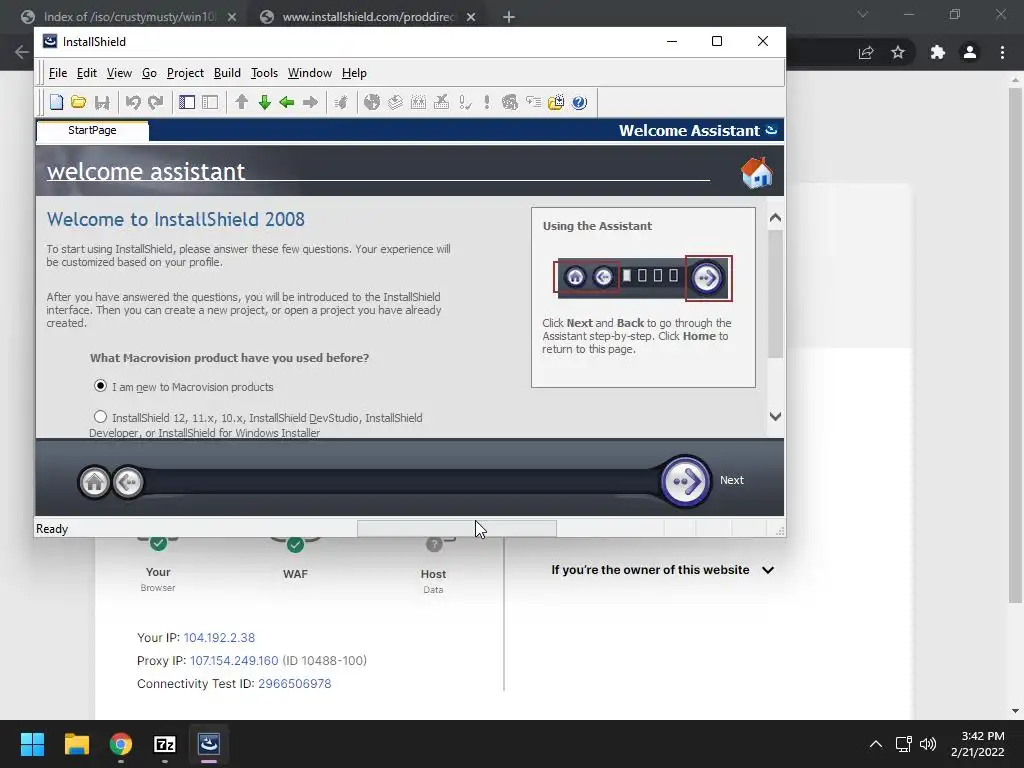Open Chrome three-dot menu

click(x=1002, y=52)
